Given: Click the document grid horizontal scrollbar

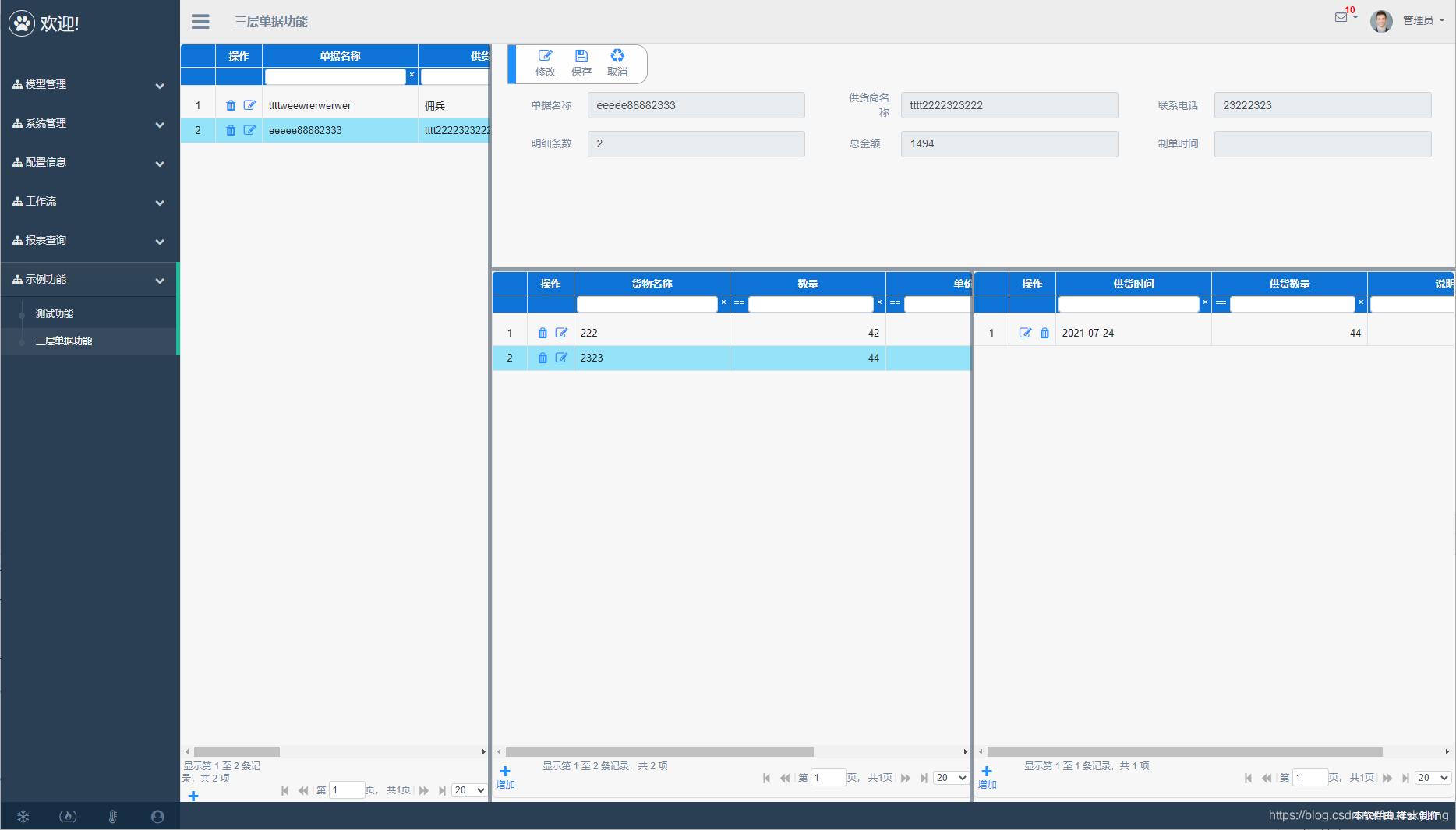Looking at the screenshot, I should point(237,751).
